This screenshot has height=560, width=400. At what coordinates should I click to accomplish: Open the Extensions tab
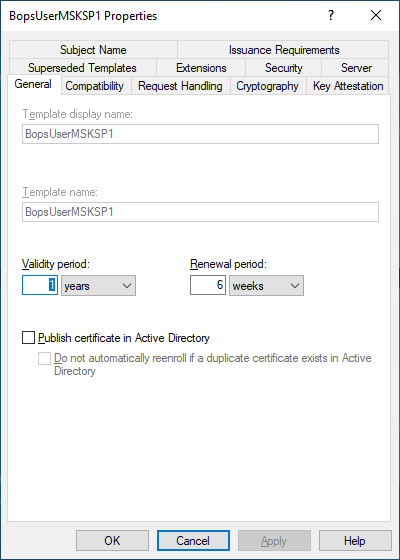[x=201, y=68]
